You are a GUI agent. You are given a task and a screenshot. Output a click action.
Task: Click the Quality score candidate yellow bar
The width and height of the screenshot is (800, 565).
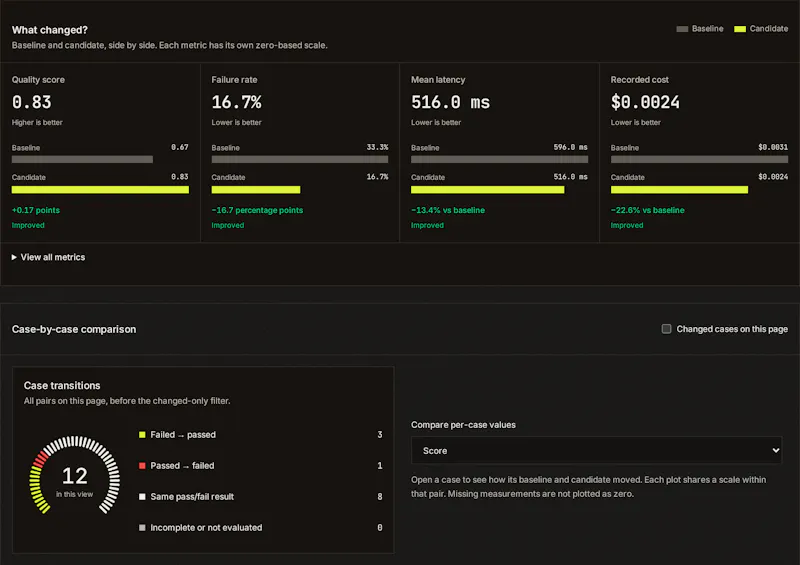point(100,190)
